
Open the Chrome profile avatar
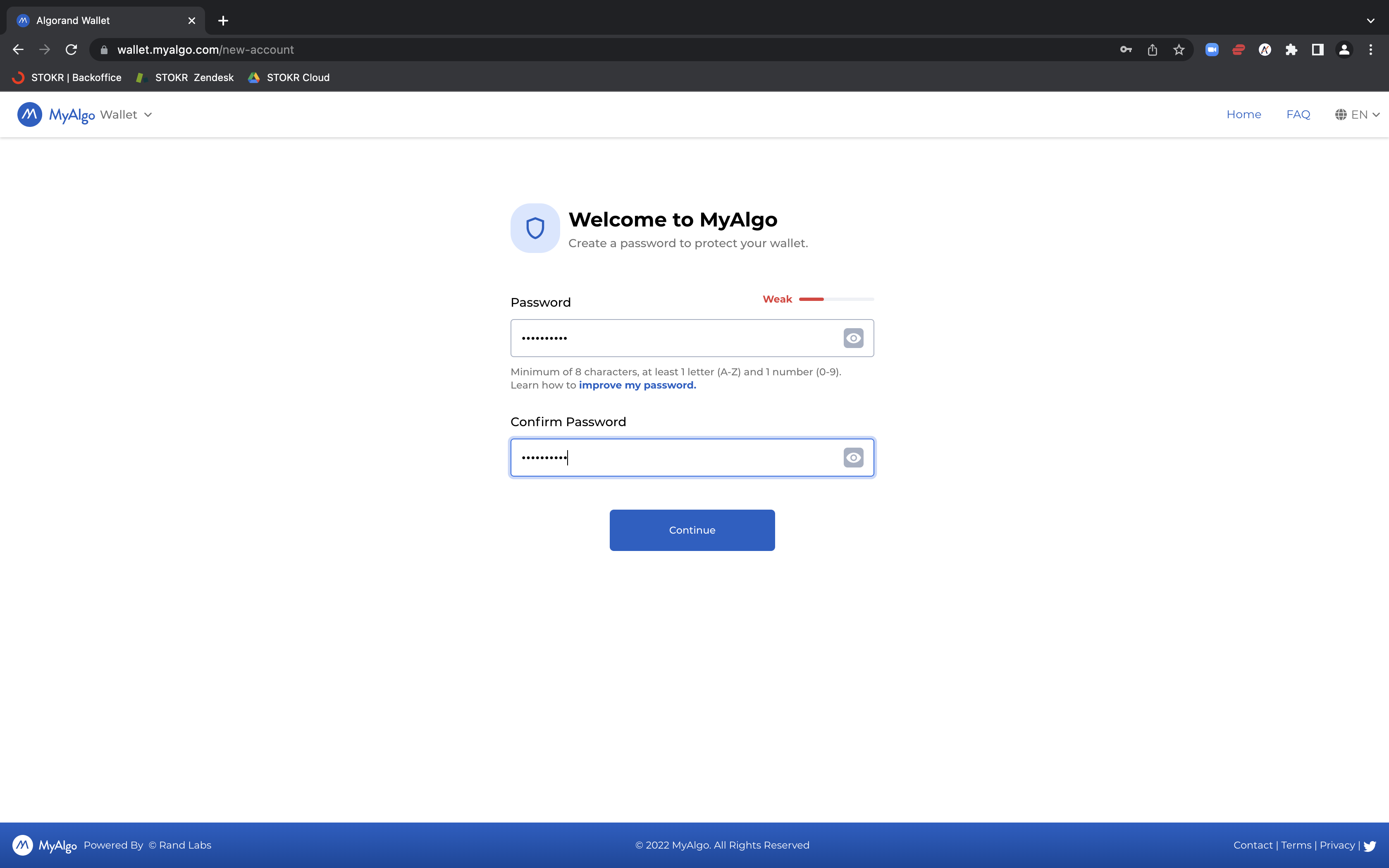click(x=1344, y=50)
